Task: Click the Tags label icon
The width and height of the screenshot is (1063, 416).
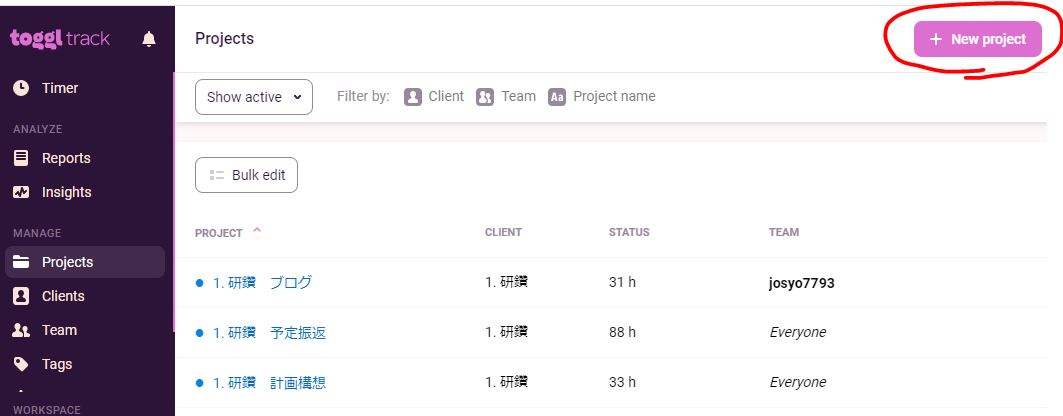Action: tap(21, 364)
